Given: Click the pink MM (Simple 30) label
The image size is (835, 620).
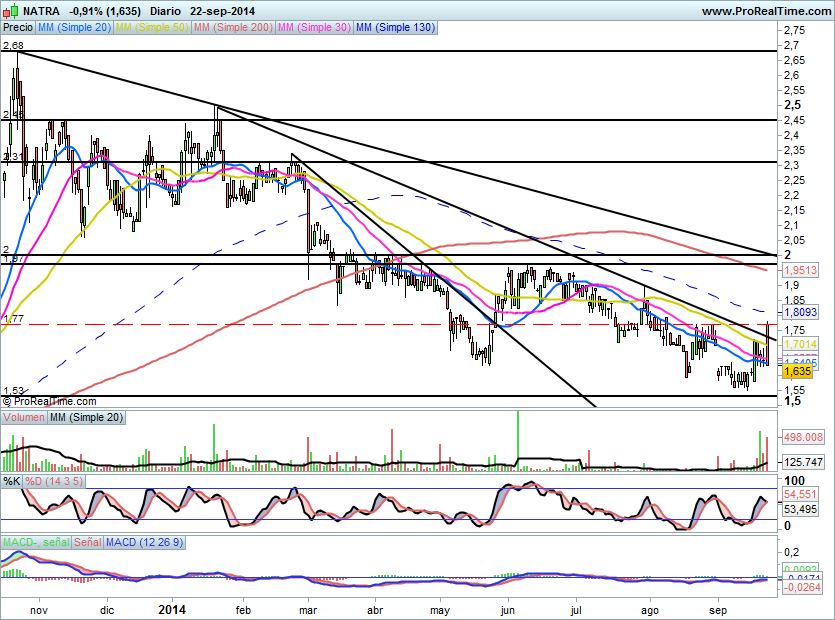Looking at the screenshot, I should click(315, 28).
